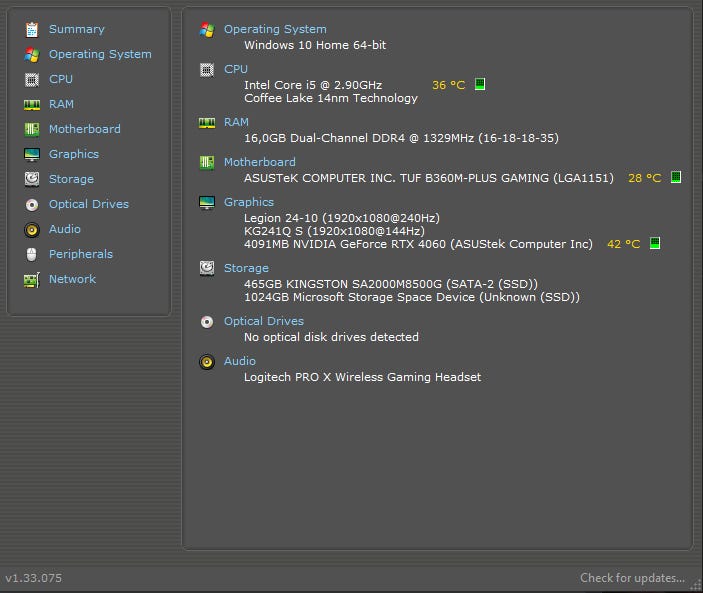
Task: Click the Peripherals mouse icon in sidebar
Action: [31, 255]
